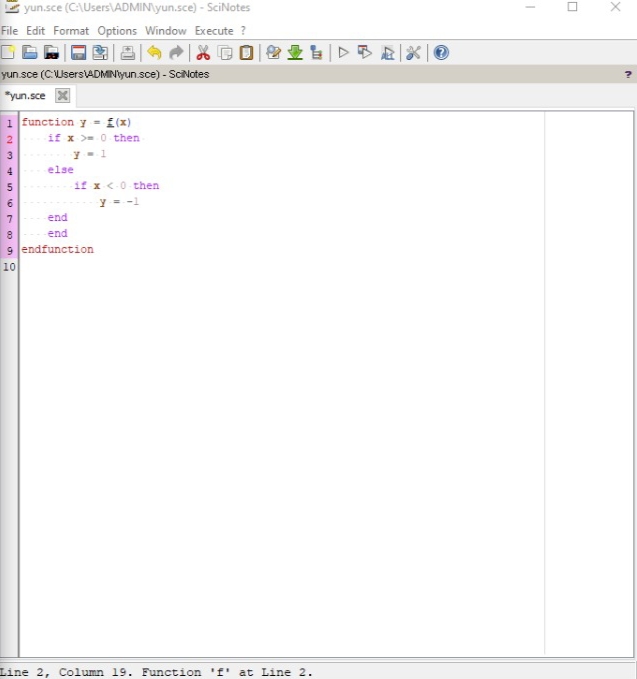The height and width of the screenshot is (679, 637).
Task: Maximize the SciNotes window
Action: coord(572,7)
